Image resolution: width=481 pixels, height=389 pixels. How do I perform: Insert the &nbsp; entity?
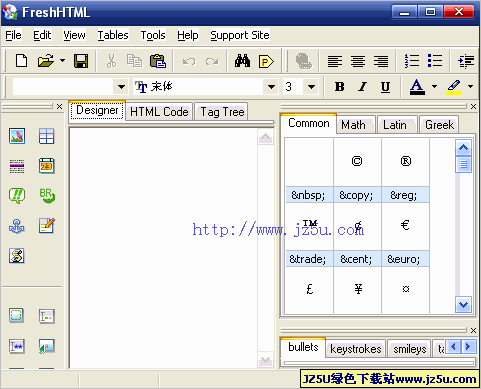pos(309,171)
